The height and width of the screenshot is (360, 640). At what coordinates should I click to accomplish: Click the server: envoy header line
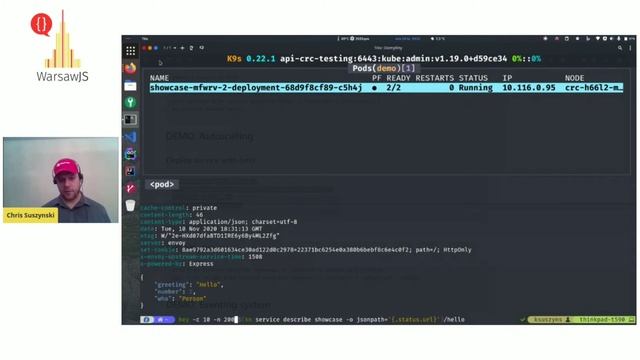tap(163, 243)
